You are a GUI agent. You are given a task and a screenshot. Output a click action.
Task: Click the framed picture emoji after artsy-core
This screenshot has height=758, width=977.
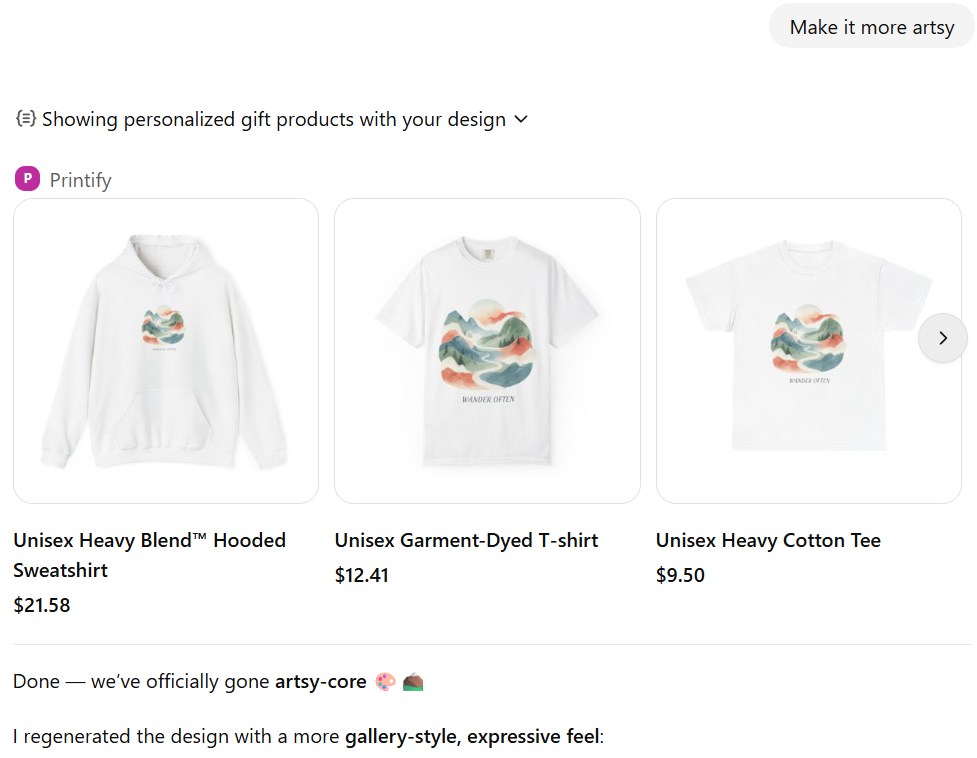tap(412, 681)
